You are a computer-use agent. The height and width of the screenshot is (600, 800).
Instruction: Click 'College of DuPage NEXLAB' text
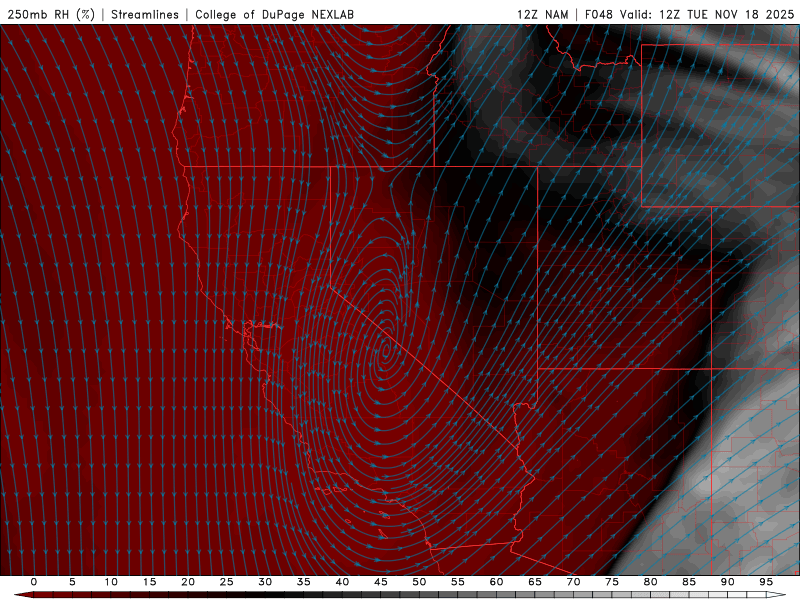[x=274, y=14]
